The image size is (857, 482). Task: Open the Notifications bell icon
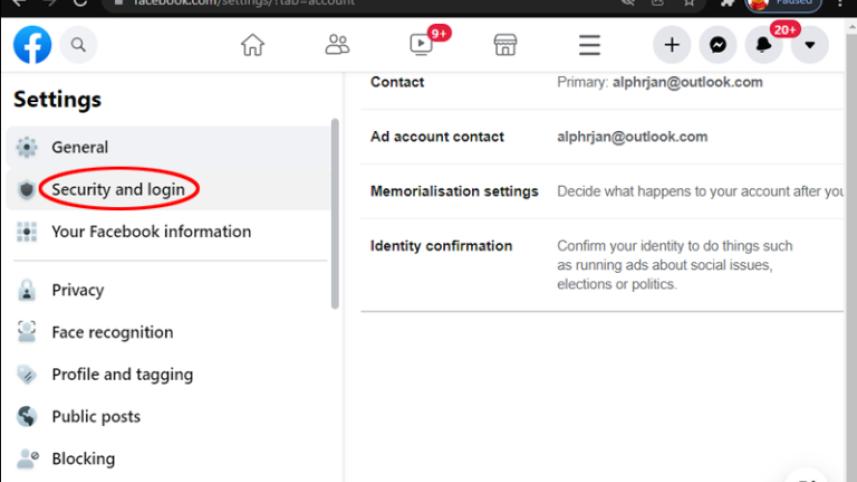tap(763, 45)
